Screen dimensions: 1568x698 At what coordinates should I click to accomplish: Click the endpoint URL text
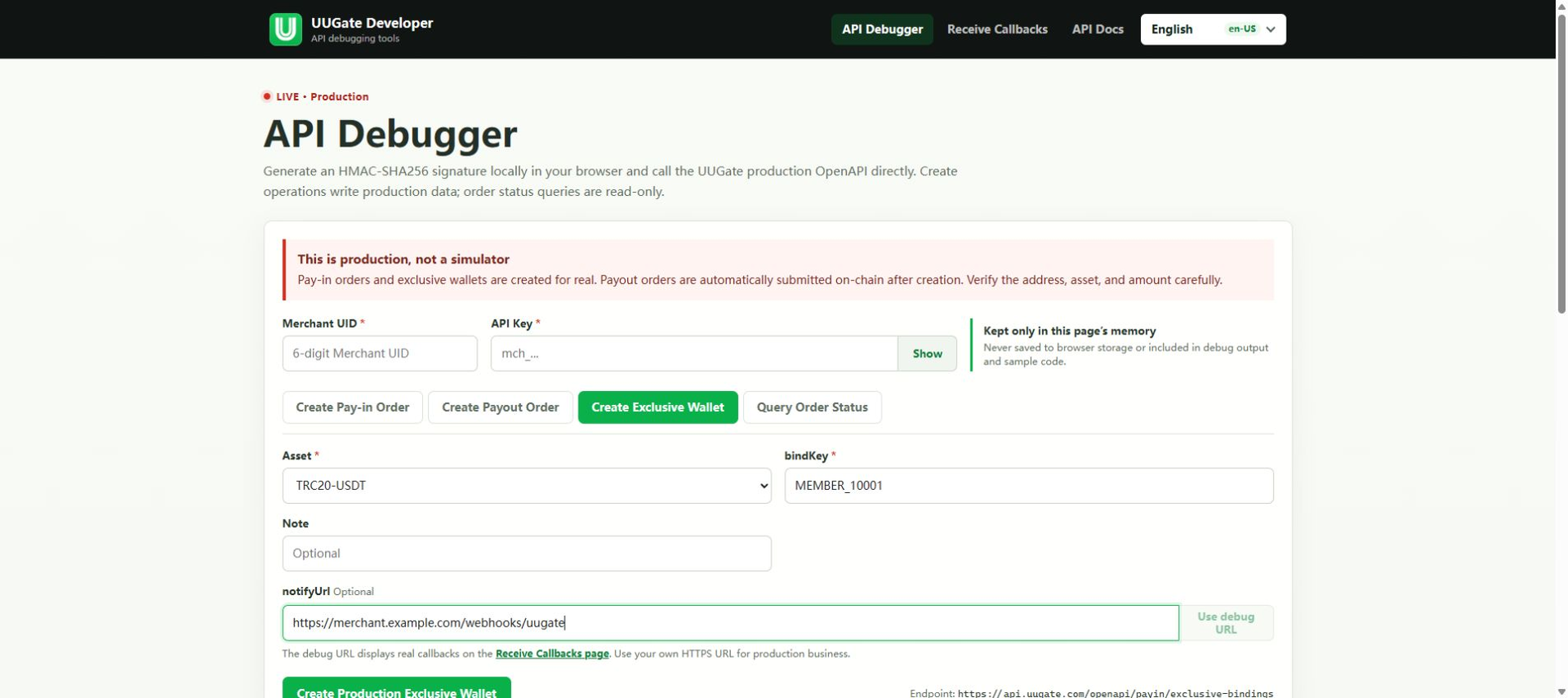click(1116, 693)
